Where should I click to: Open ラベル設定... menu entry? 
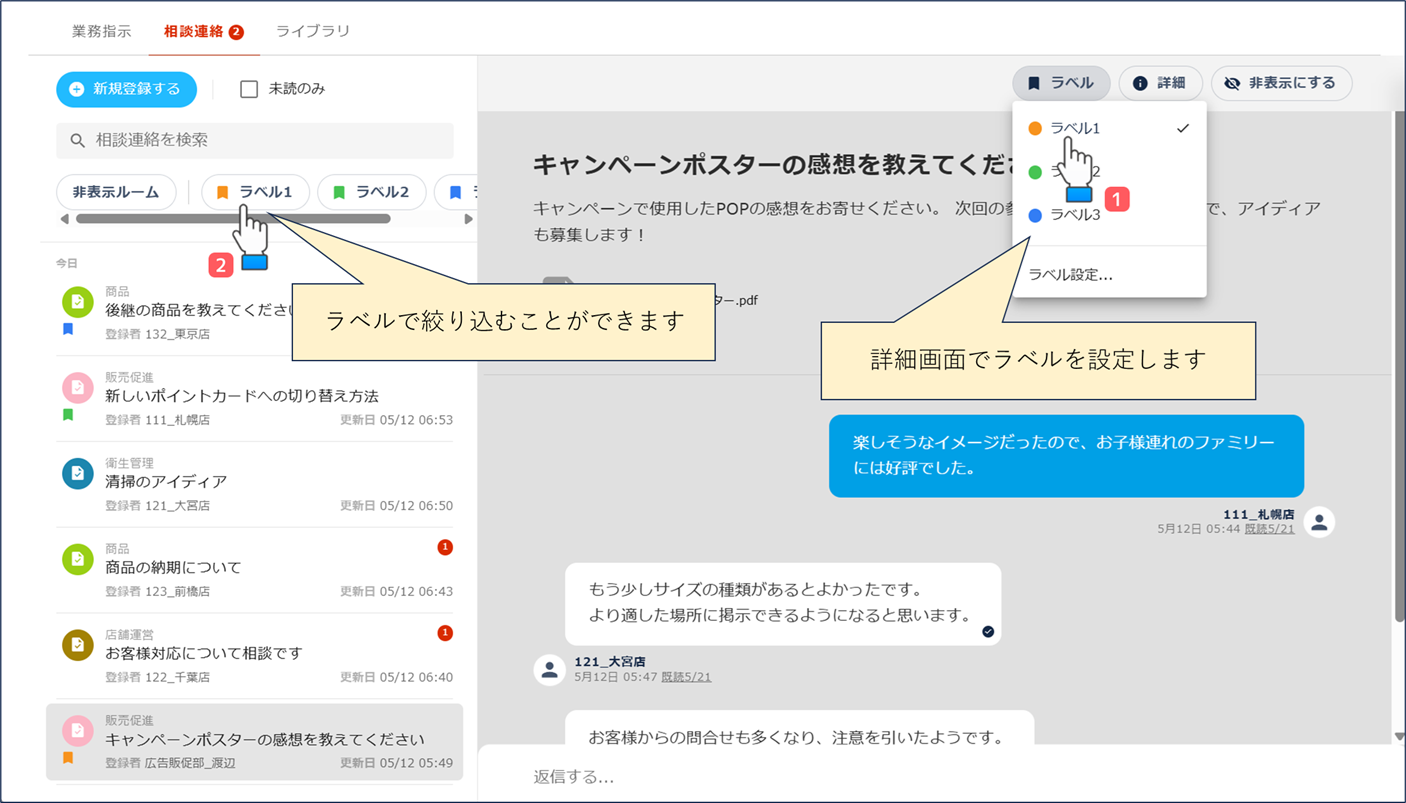tap(1110, 274)
